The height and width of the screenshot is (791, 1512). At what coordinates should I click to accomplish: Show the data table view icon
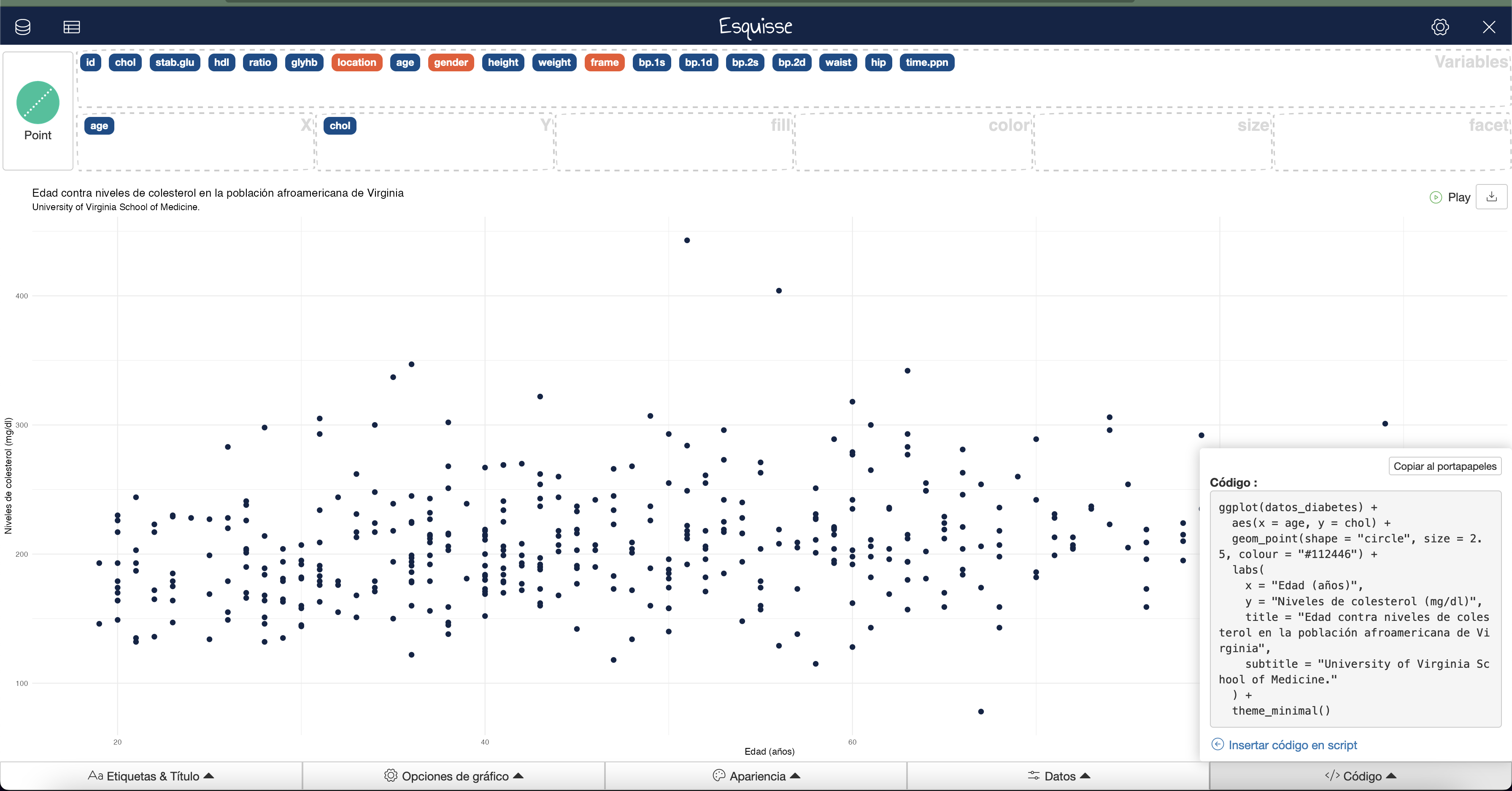click(x=72, y=27)
